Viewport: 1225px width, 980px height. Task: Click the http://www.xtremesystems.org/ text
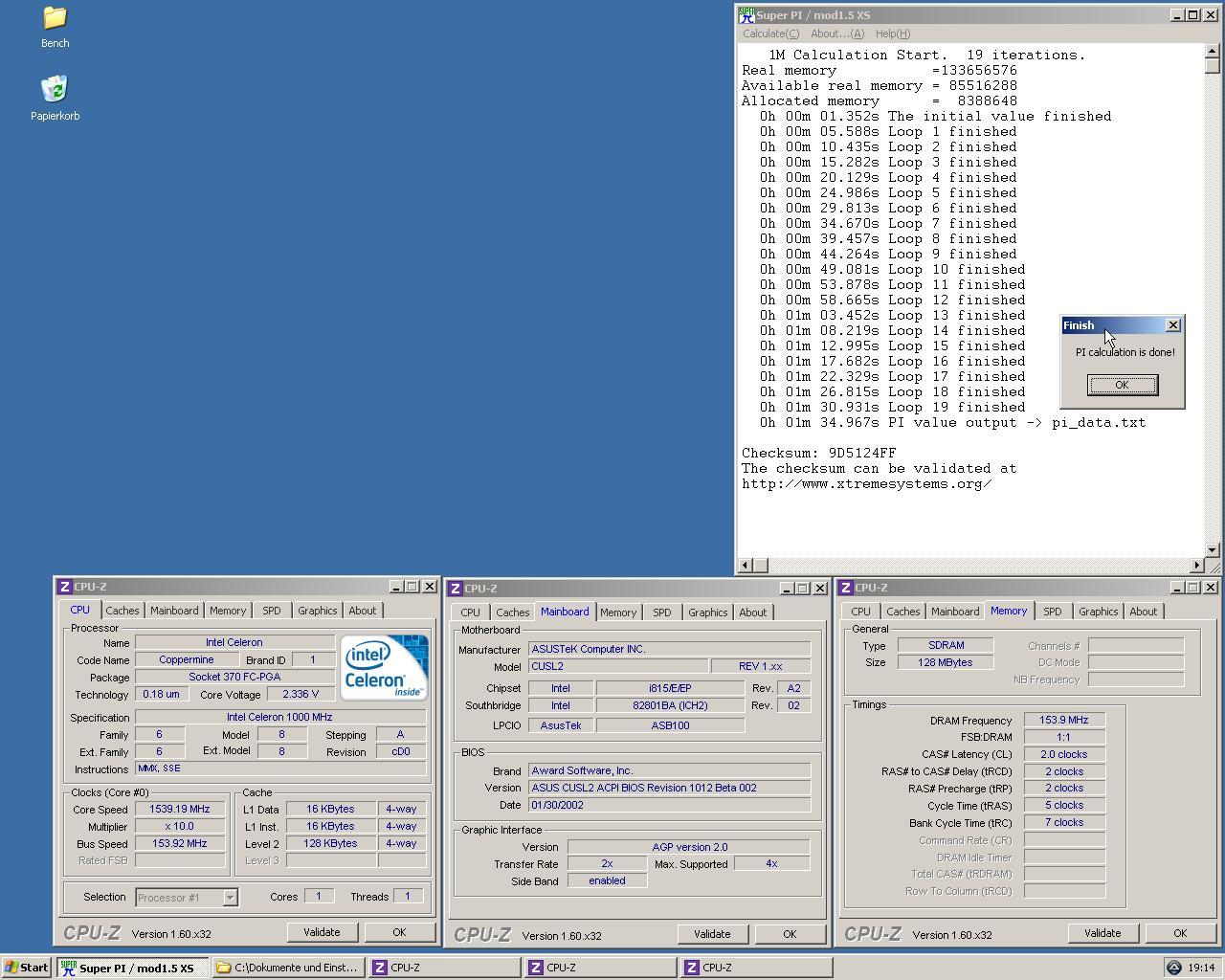(x=866, y=483)
